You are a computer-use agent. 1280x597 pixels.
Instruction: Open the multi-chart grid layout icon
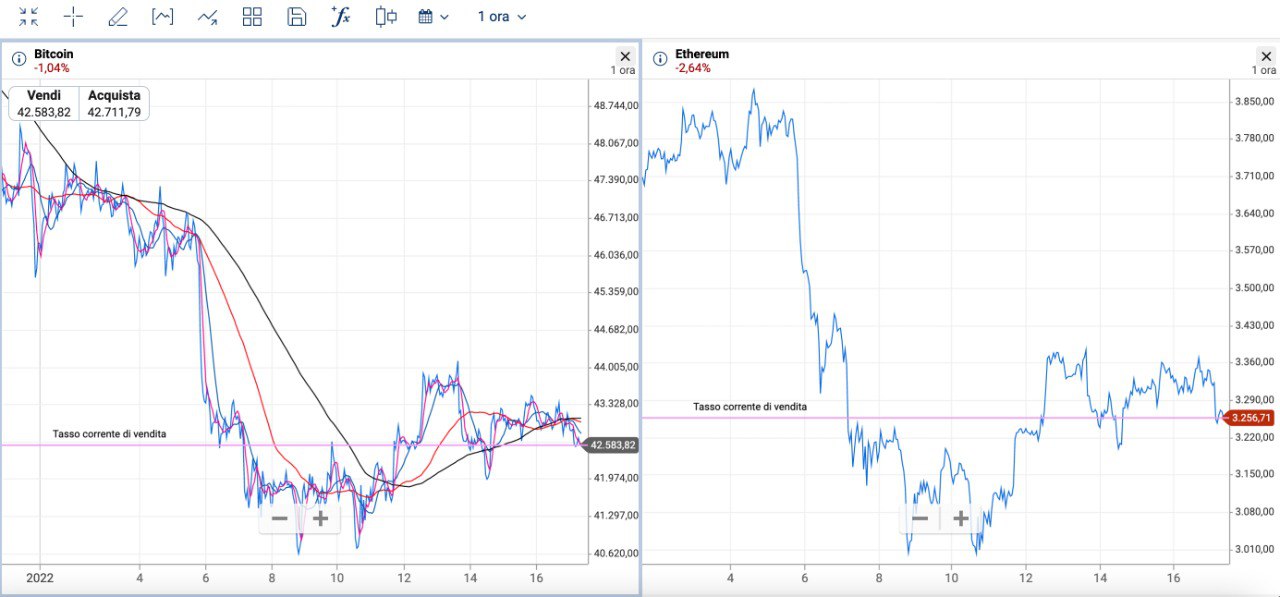coord(252,17)
